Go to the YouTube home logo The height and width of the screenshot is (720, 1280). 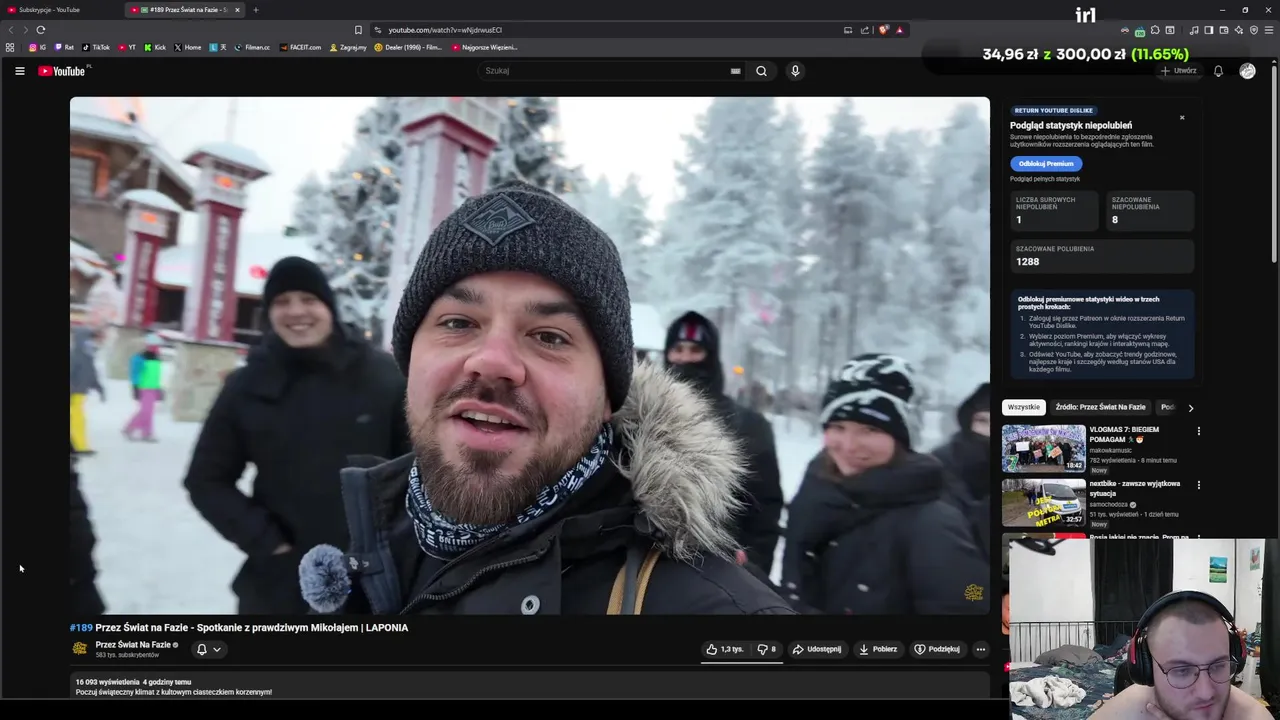[x=62, y=71]
